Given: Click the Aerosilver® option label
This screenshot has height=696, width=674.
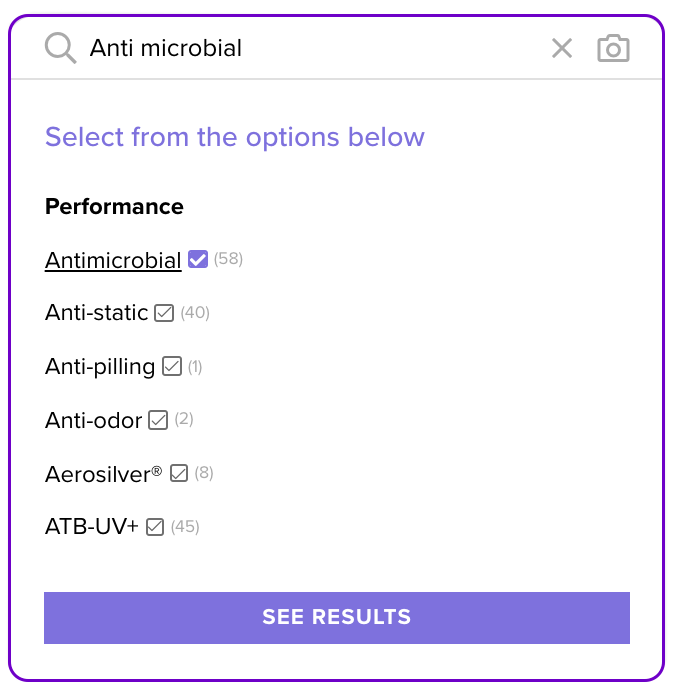Looking at the screenshot, I should click(103, 474).
